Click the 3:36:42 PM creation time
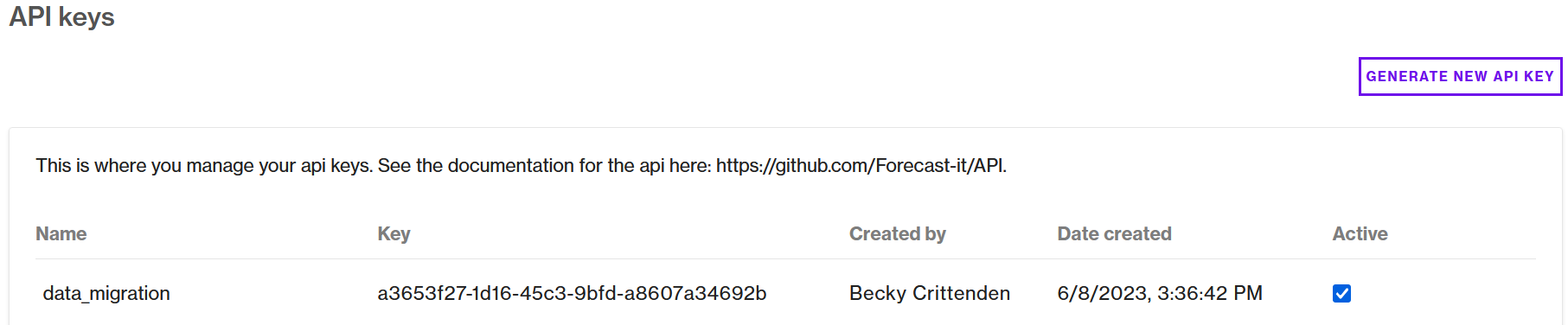The image size is (1568, 325). pyautogui.click(x=1210, y=294)
